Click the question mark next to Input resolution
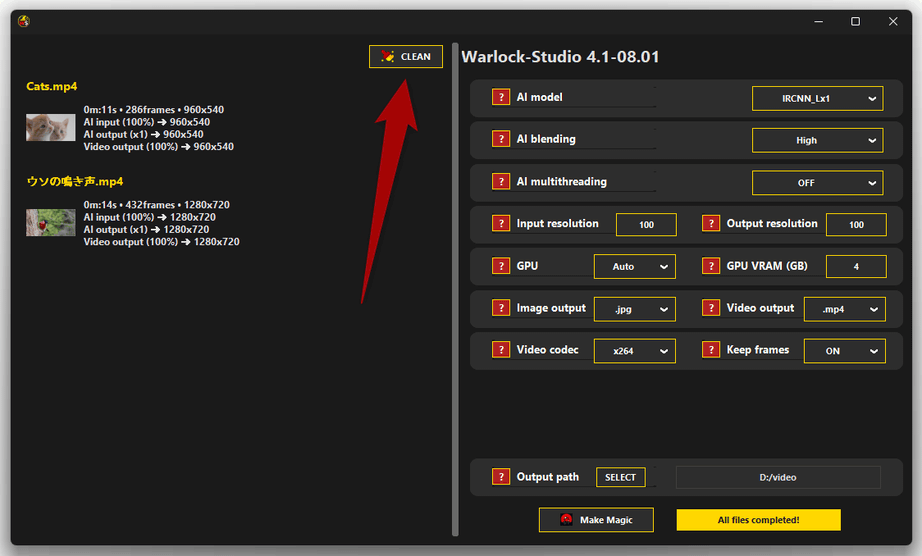The width and height of the screenshot is (922, 556). pos(501,224)
